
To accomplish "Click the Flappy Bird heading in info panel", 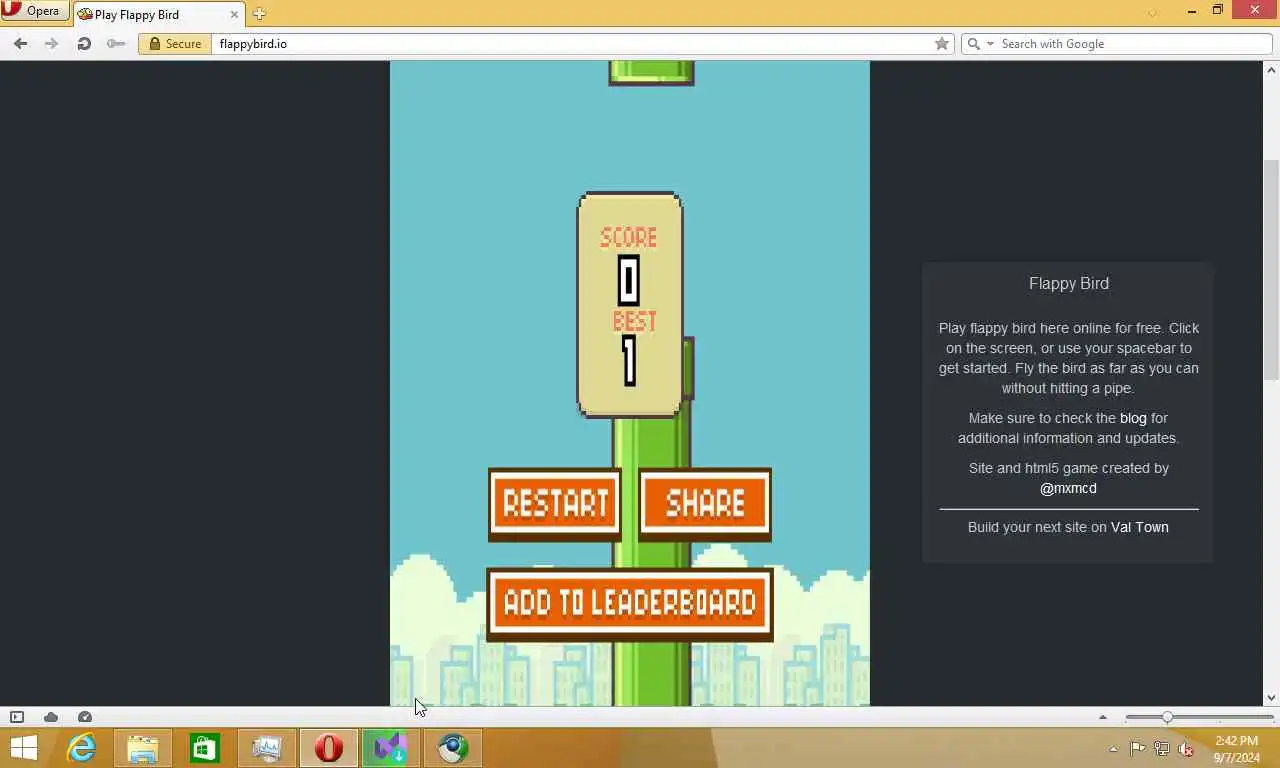I will click(1068, 283).
